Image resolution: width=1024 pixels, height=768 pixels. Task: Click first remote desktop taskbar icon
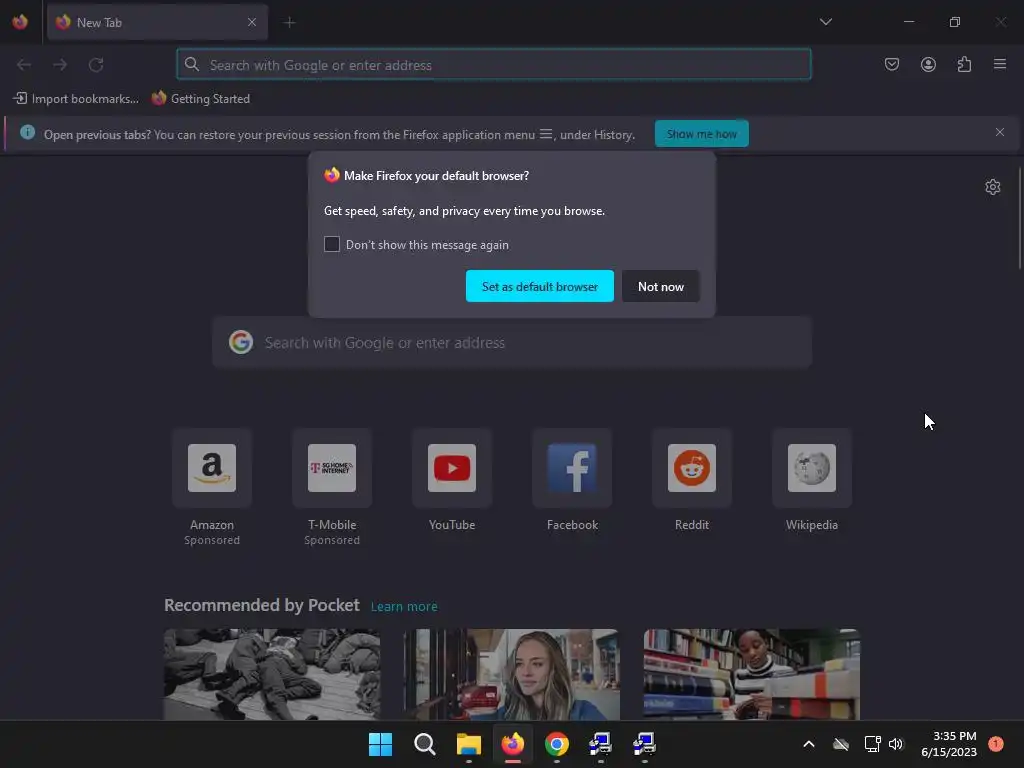(600, 744)
